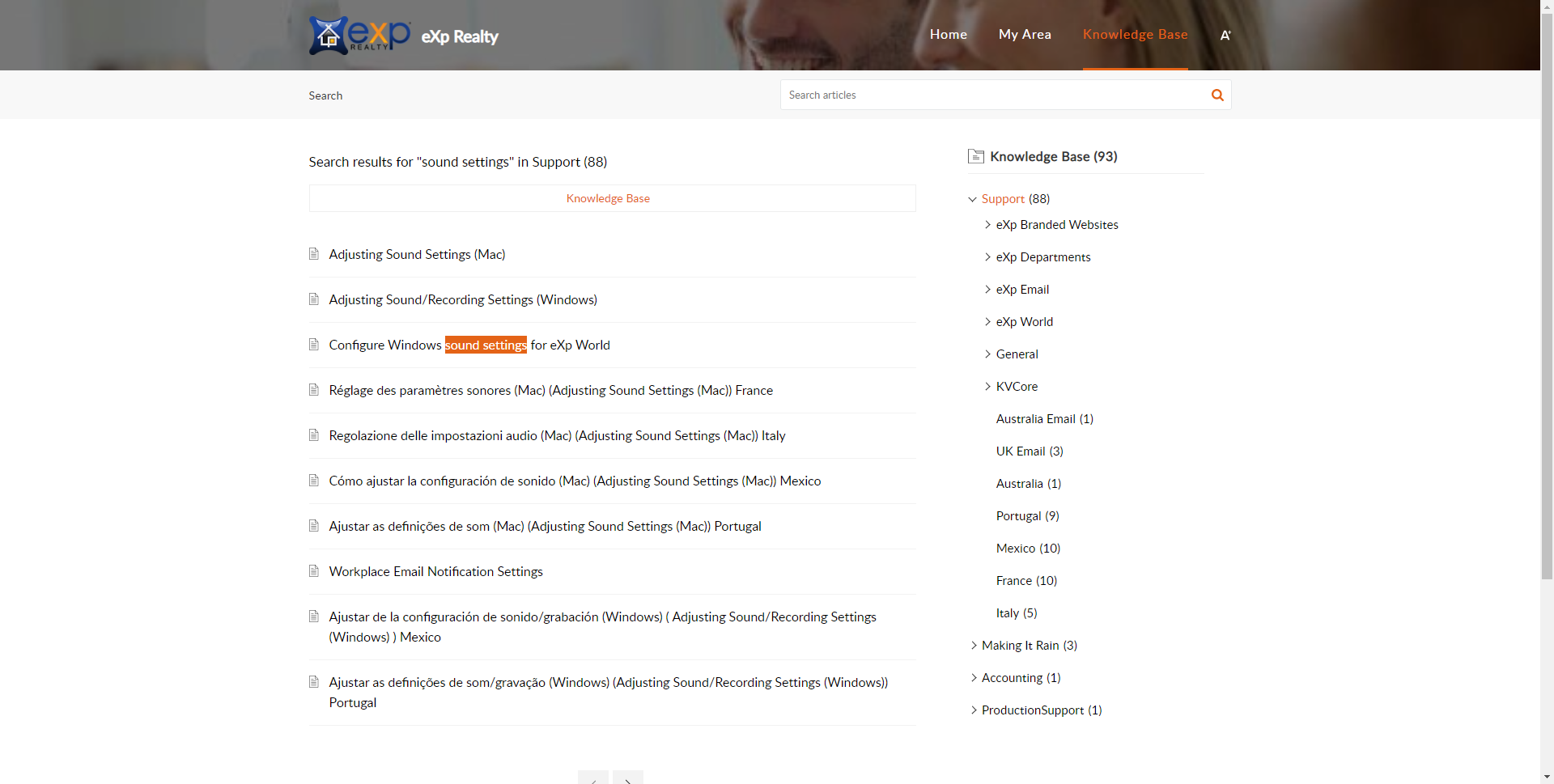Image resolution: width=1554 pixels, height=784 pixels.
Task: Expand the KVCore category chevron
Action: pyautogui.click(x=987, y=387)
